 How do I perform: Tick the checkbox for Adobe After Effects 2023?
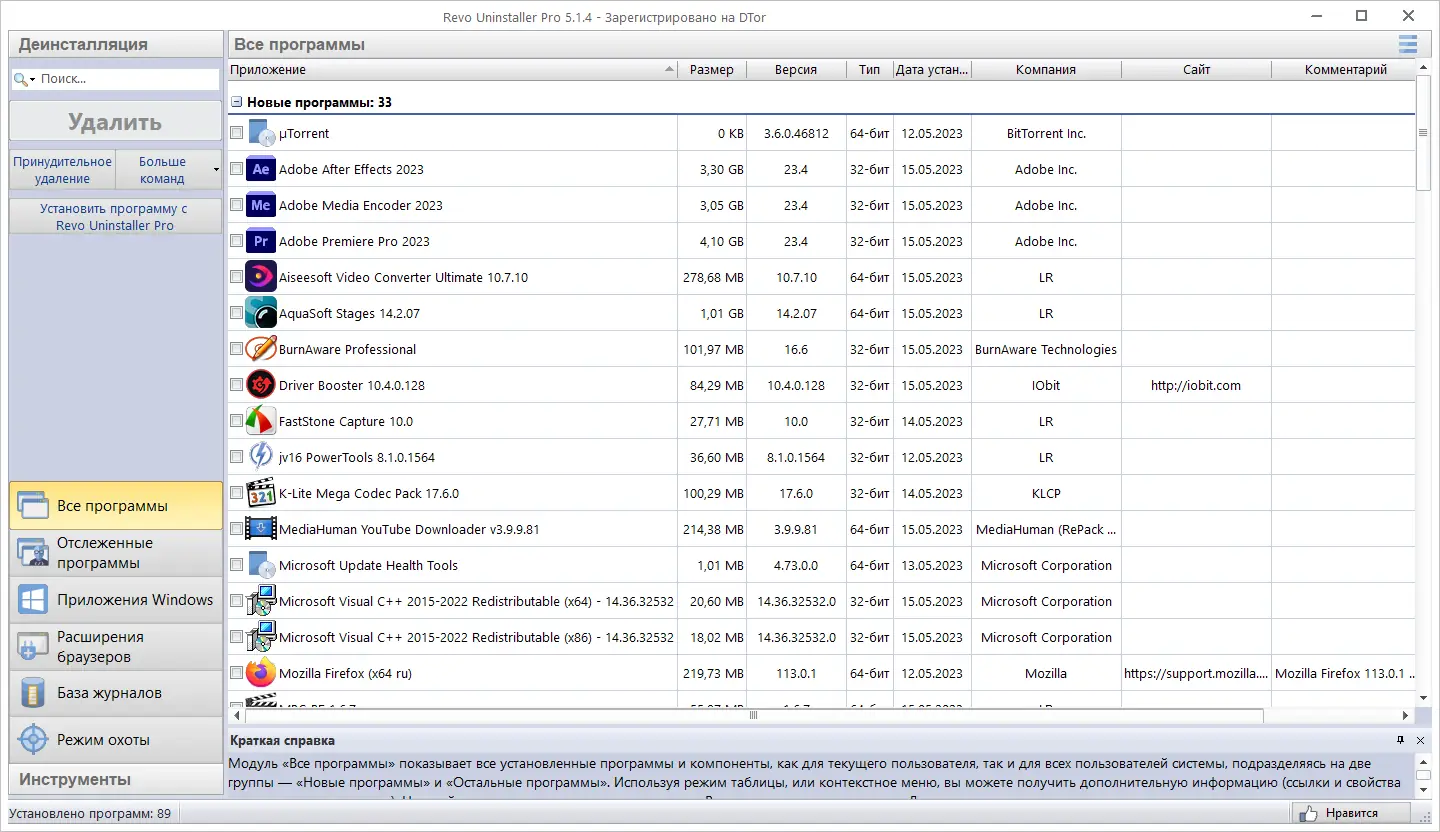(236, 169)
